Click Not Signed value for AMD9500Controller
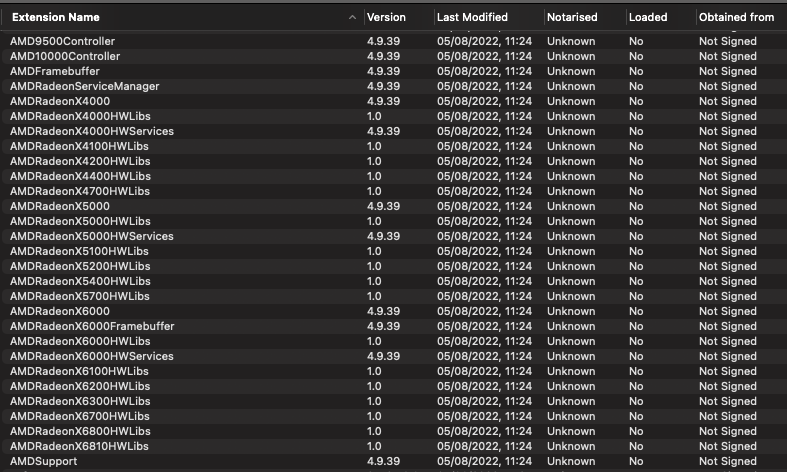 coord(728,41)
